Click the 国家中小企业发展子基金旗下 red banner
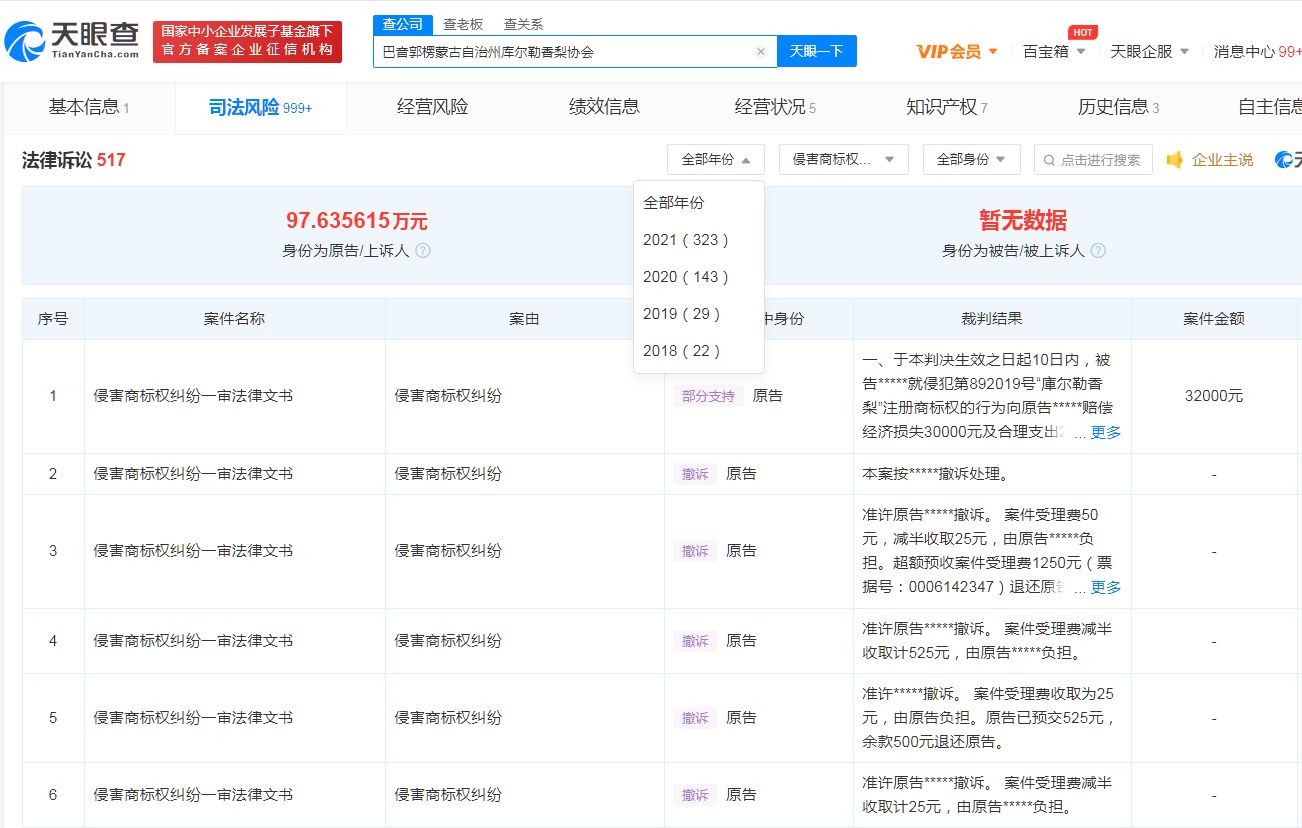Image resolution: width=1302 pixels, height=828 pixels. click(247, 42)
